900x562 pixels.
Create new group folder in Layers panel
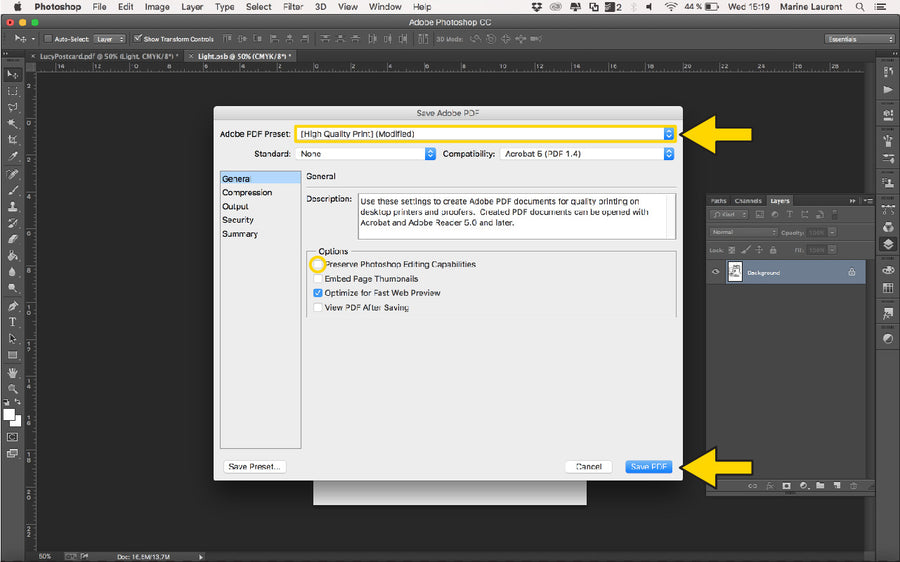[820, 486]
